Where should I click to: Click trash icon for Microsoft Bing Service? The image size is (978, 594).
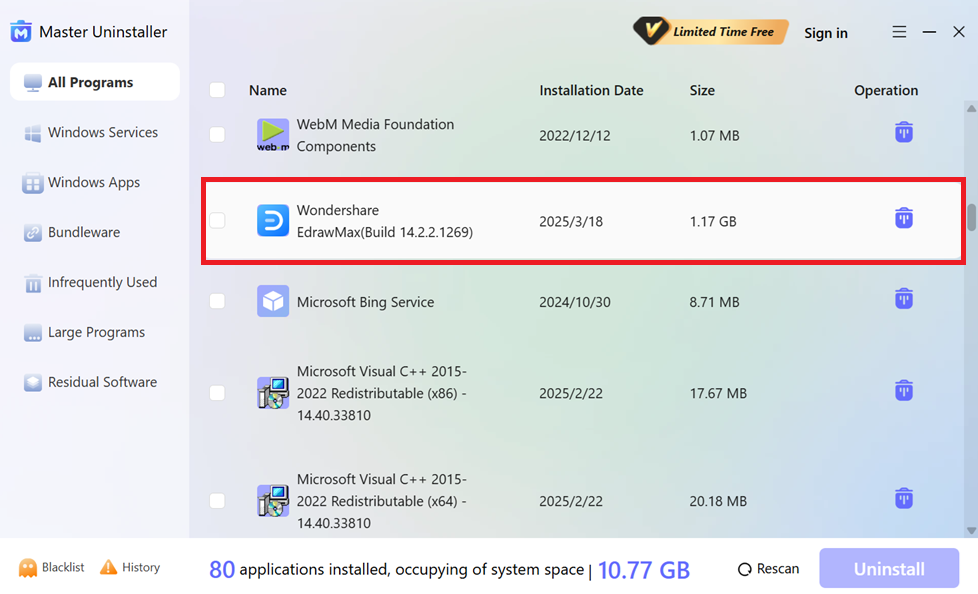click(904, 299)
